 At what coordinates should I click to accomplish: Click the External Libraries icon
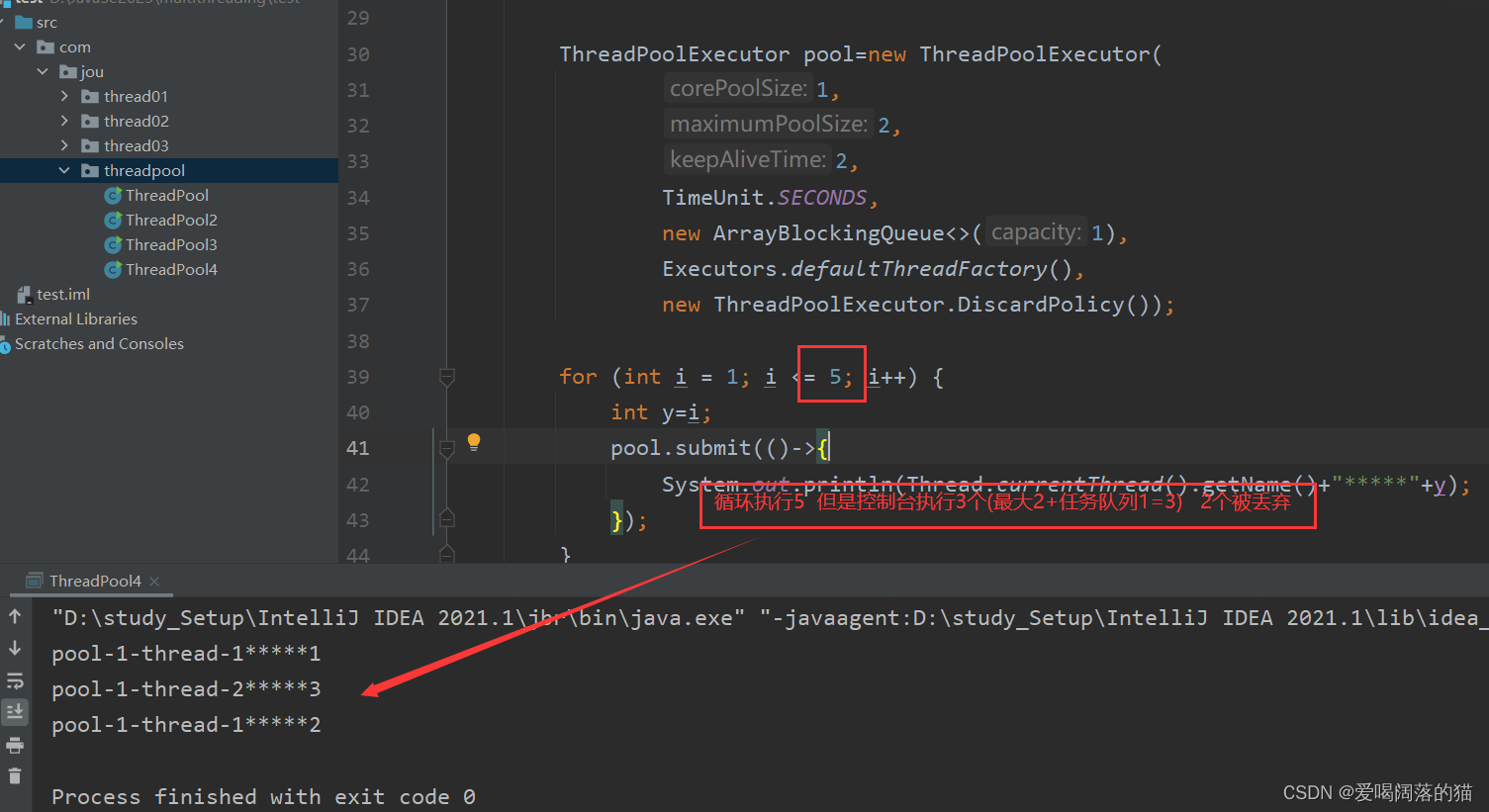point(5,318)
